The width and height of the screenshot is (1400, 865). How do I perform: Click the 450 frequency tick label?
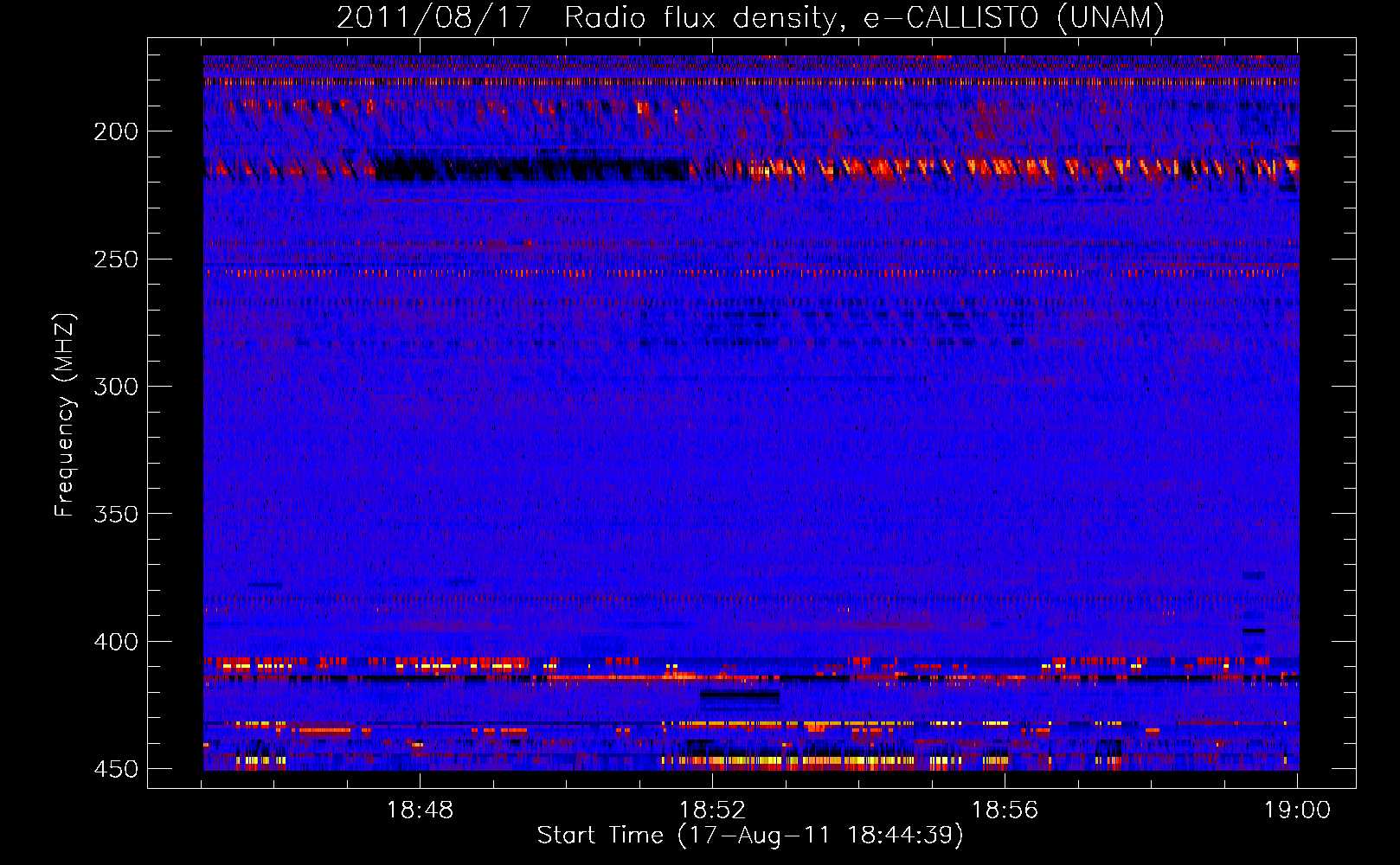pyautogui.click(x=116, y=769)
